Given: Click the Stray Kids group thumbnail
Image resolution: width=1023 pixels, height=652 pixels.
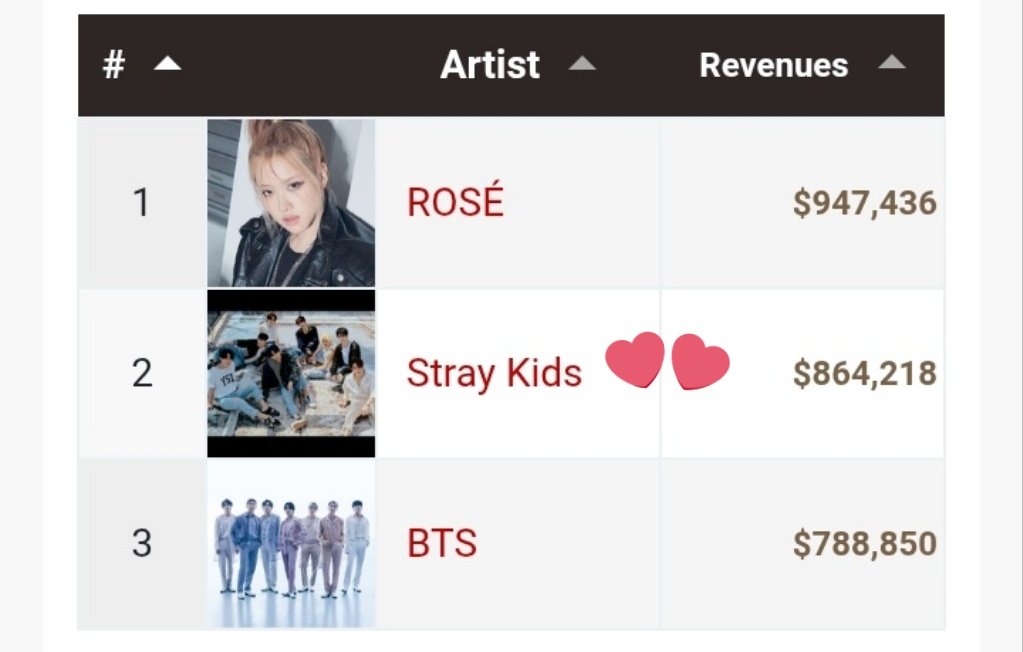Looking at the screenshot, I should click(x=291, y=373).
